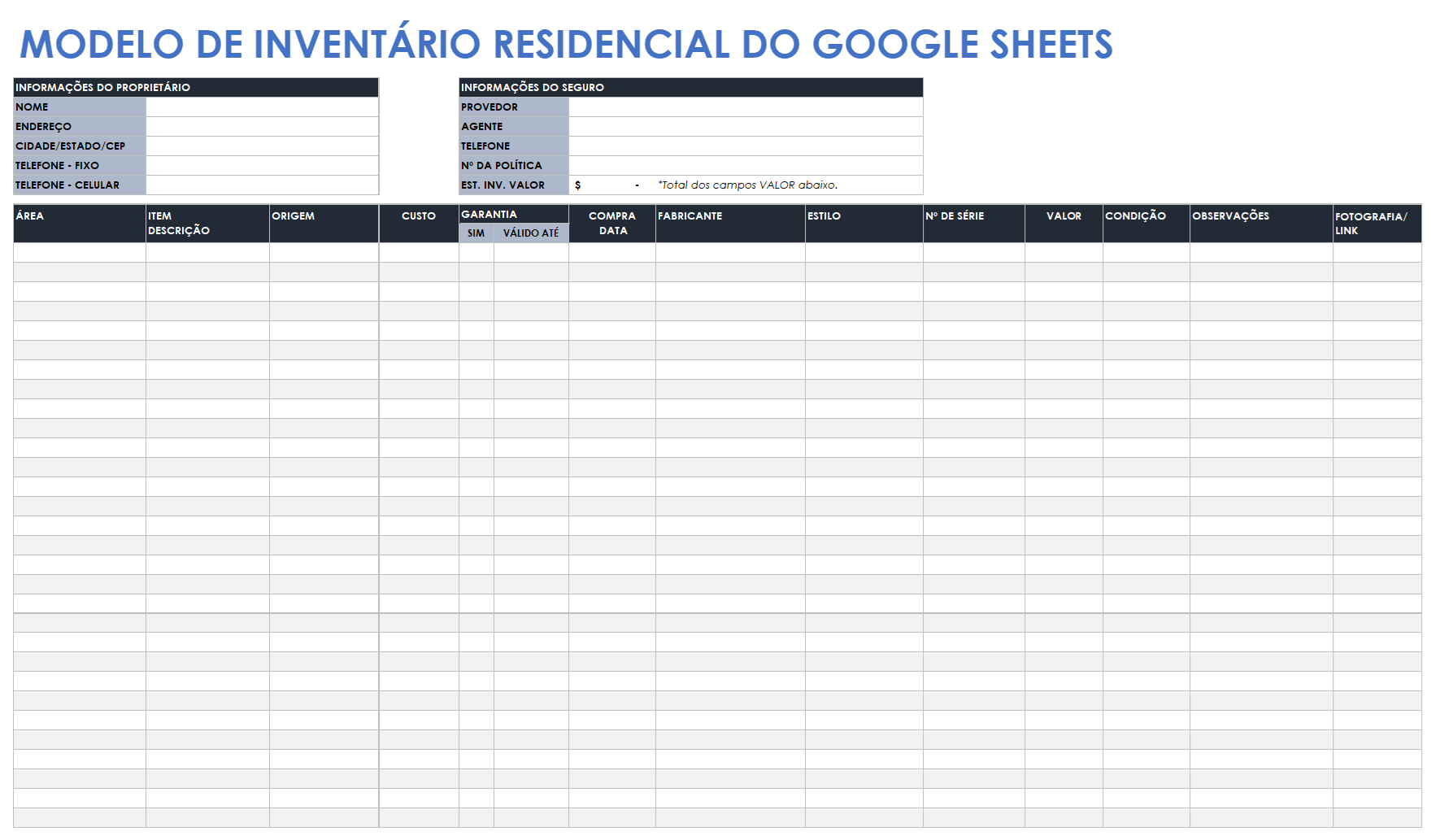Select the ITEM DESCRIÇÃO column header
Viewport: 1436px width, 840px height.
point(208,224)
